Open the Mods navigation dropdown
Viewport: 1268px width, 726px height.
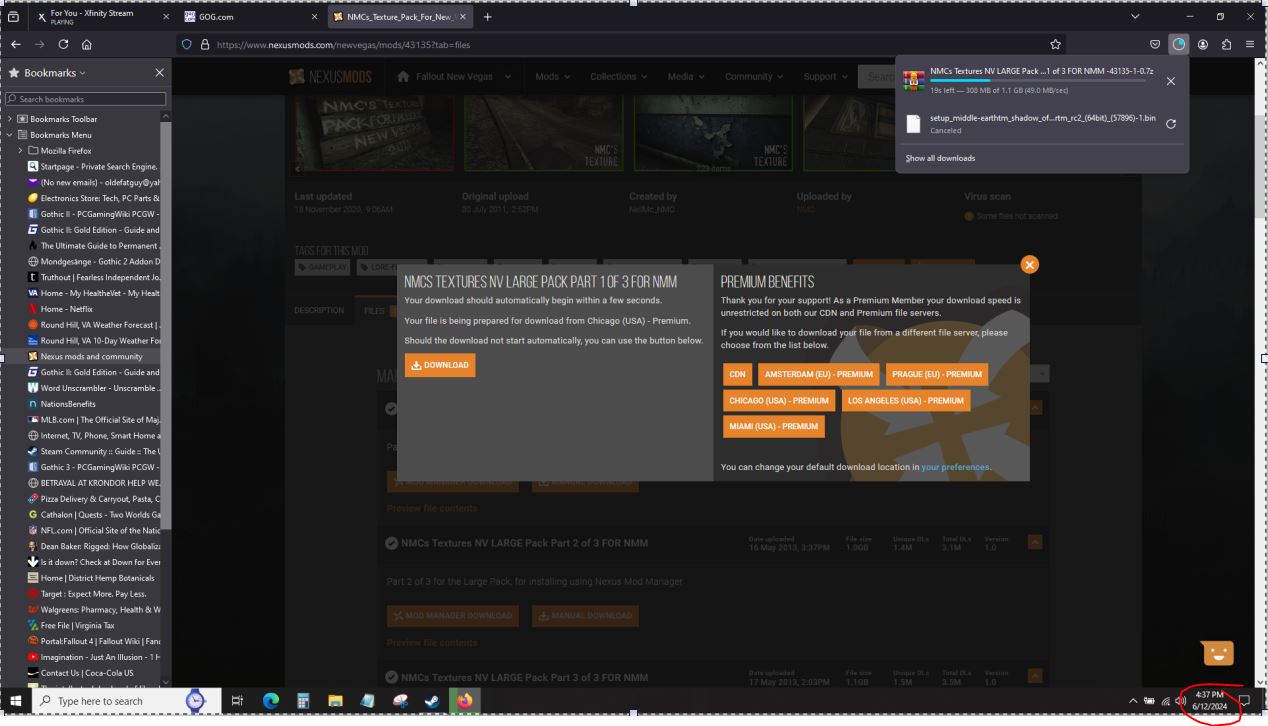coord(555,77)
